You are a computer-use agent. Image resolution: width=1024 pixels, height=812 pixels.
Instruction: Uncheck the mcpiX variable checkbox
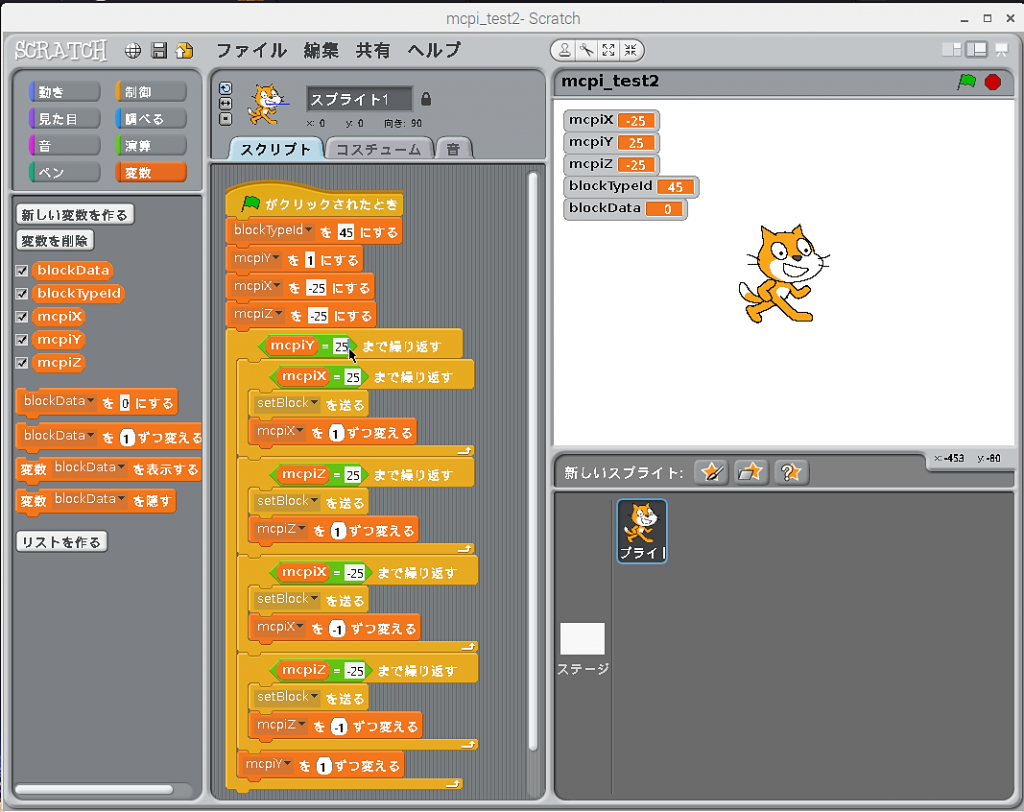22,317
